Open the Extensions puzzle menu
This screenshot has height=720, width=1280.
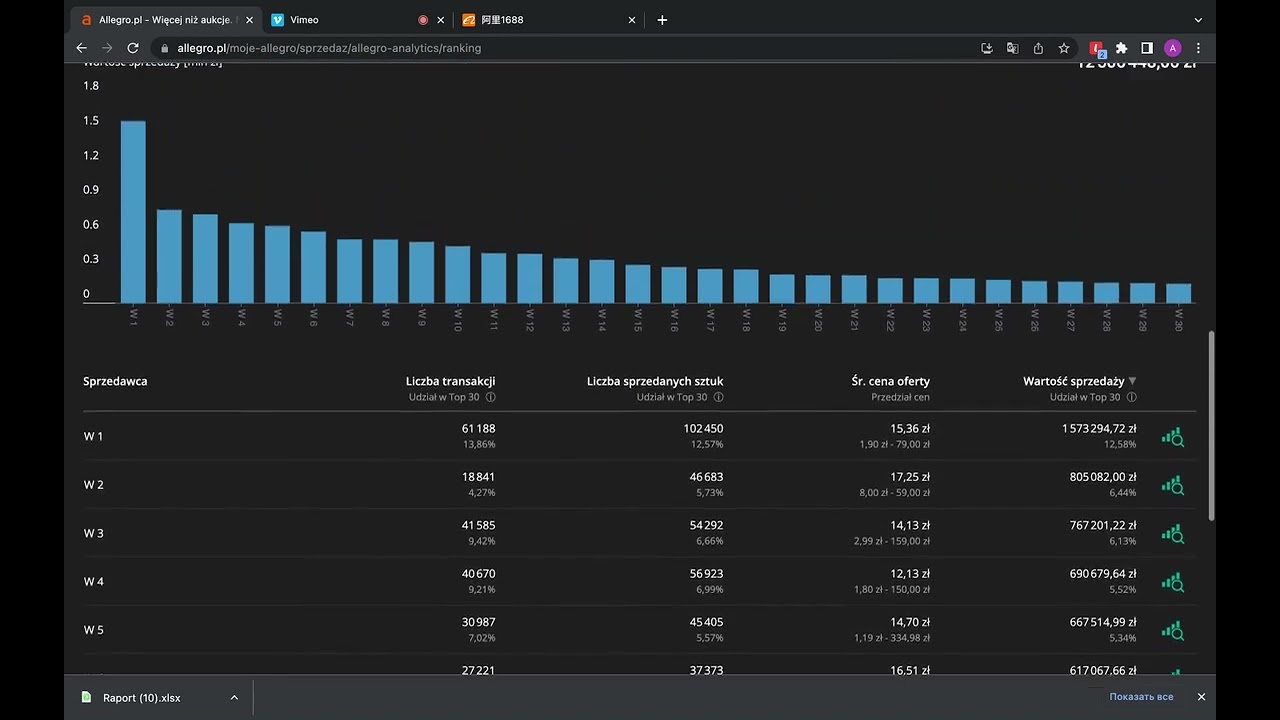click(1122, 48)
